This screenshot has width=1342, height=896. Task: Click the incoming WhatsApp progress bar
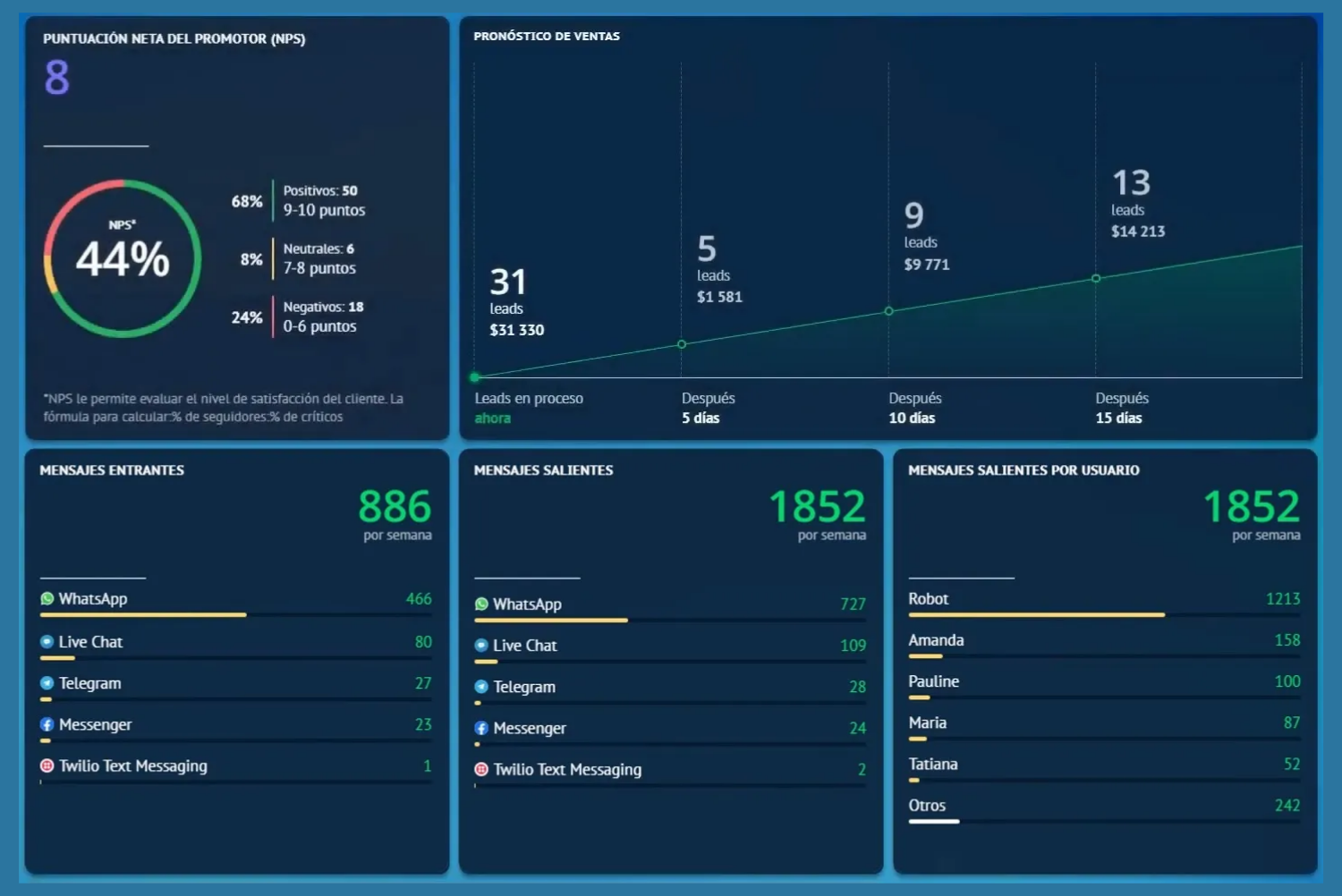coord(236,615)
